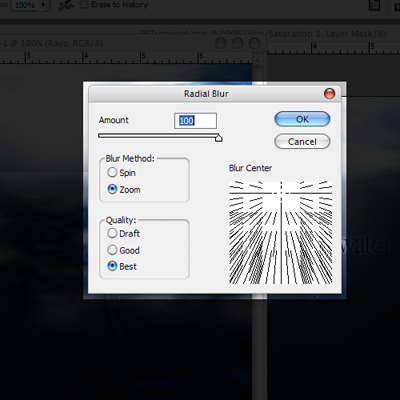The image size is (400, 400).
Task: Check the Erase to History checkbox
Action: tap(85, 5)
